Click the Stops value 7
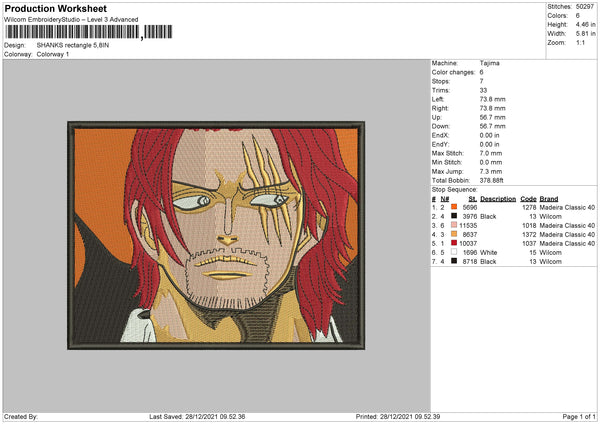The height and width of the screenshot is (424, 600). tap(481, 81)
